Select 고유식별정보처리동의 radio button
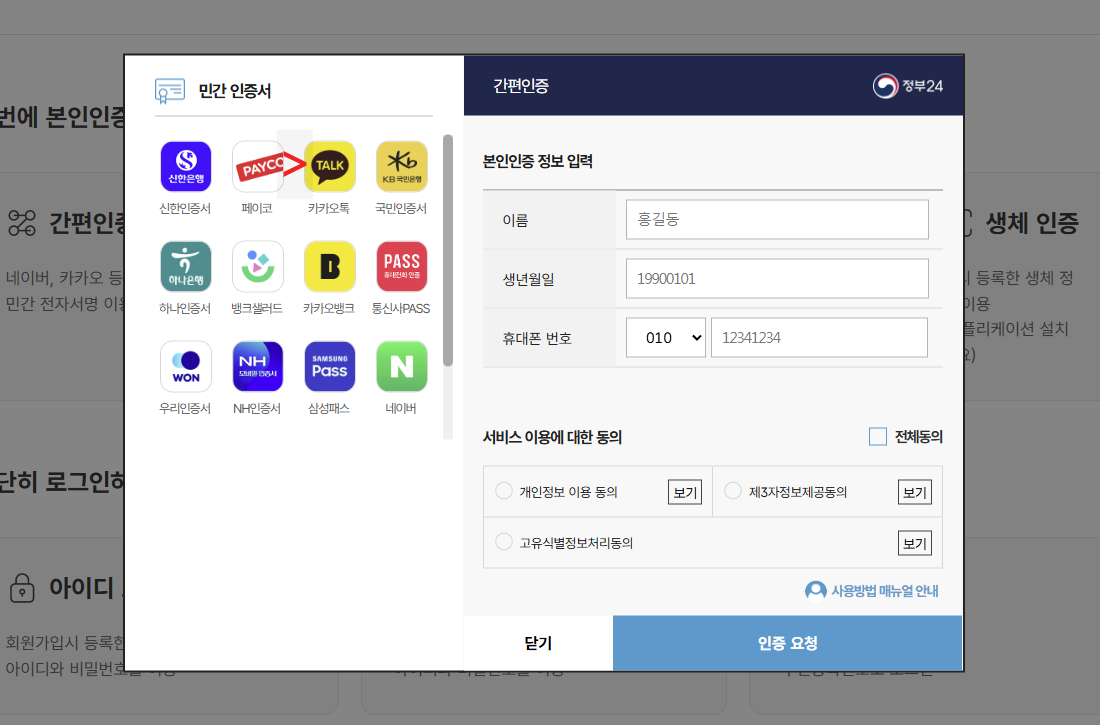This screenshot has width=1100, height=725. 504,542
